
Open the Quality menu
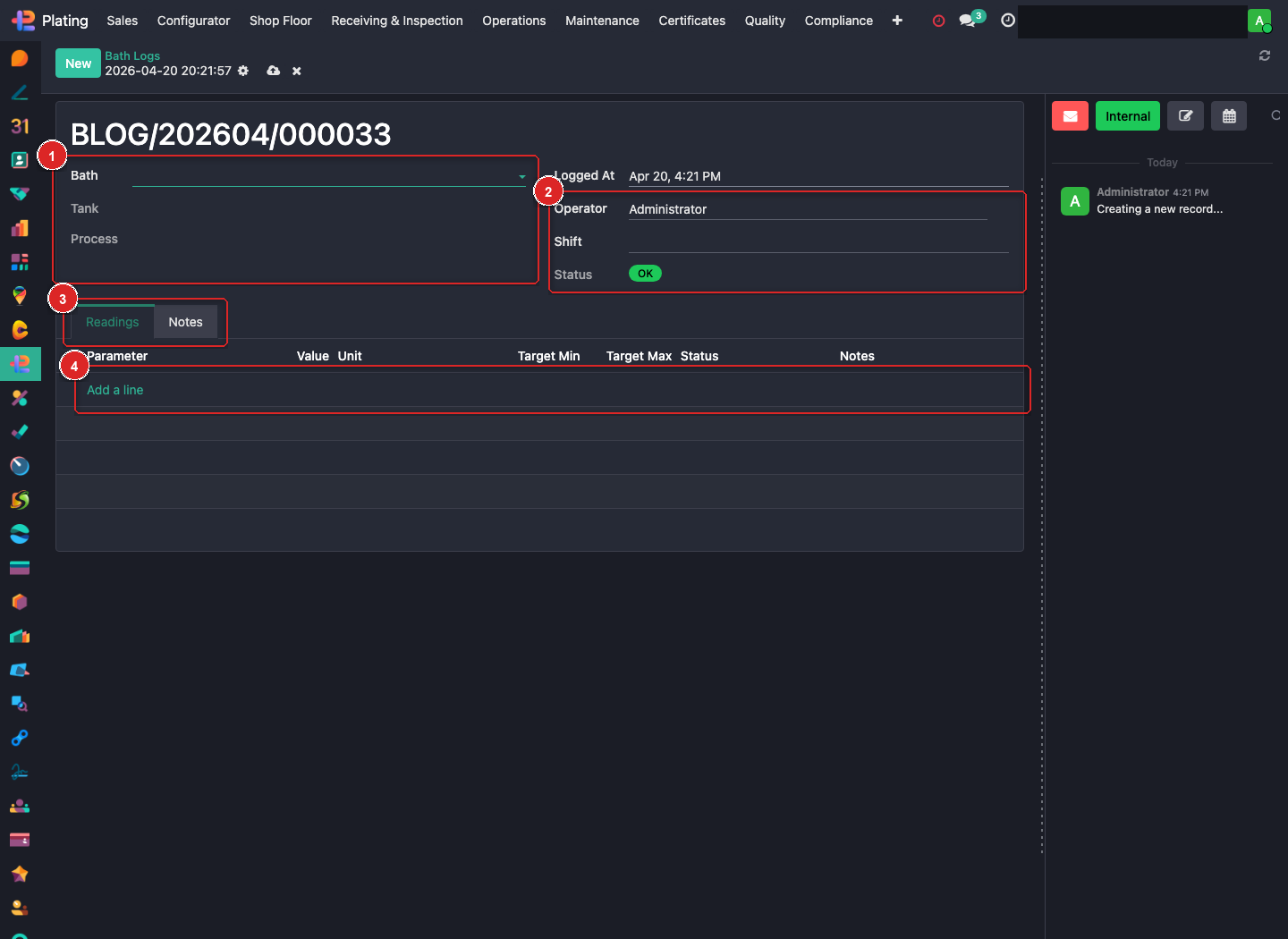pyautogui.click(x=765, y=21)
